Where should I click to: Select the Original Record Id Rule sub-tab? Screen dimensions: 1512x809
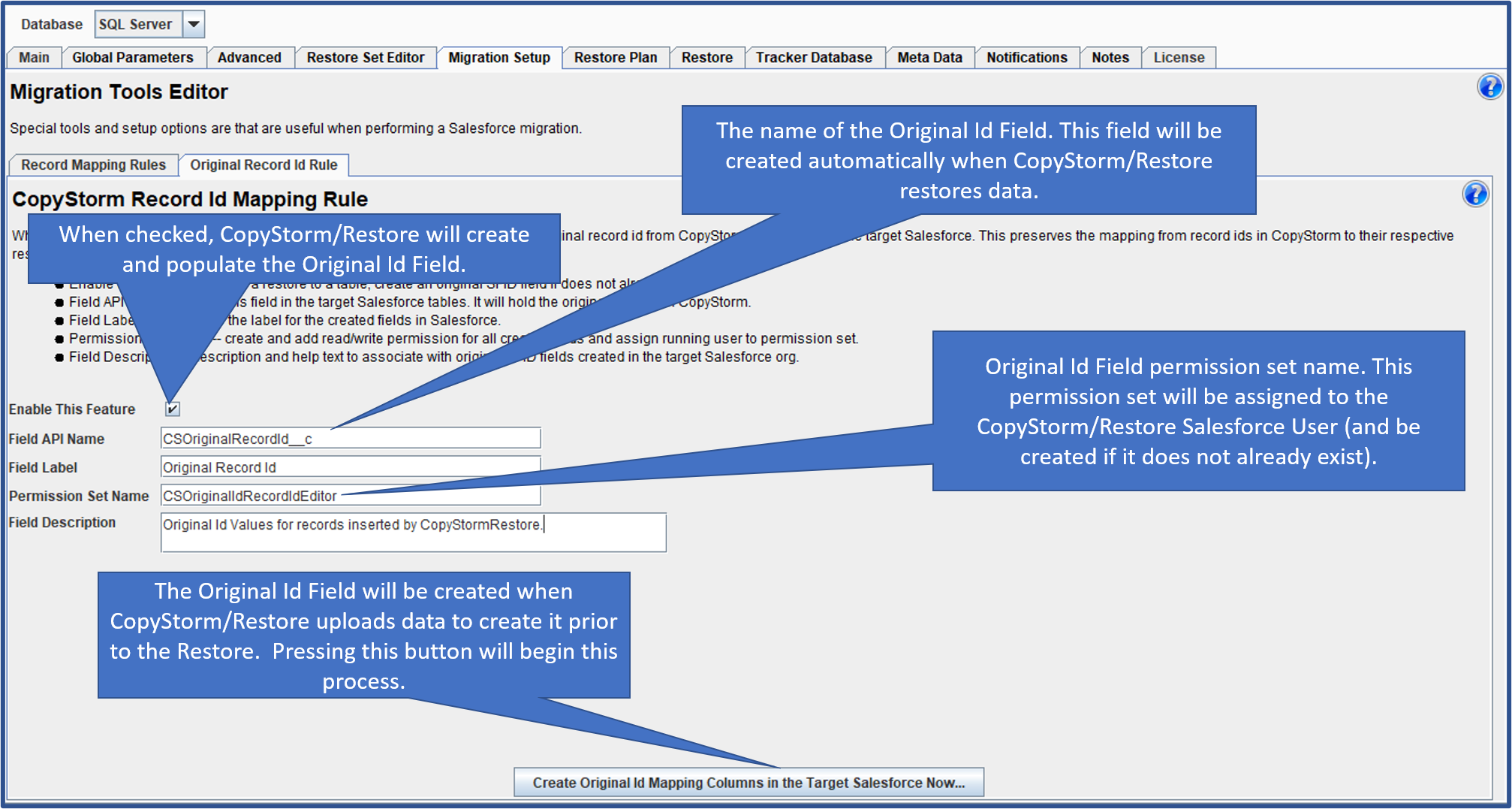coord(264,165)
